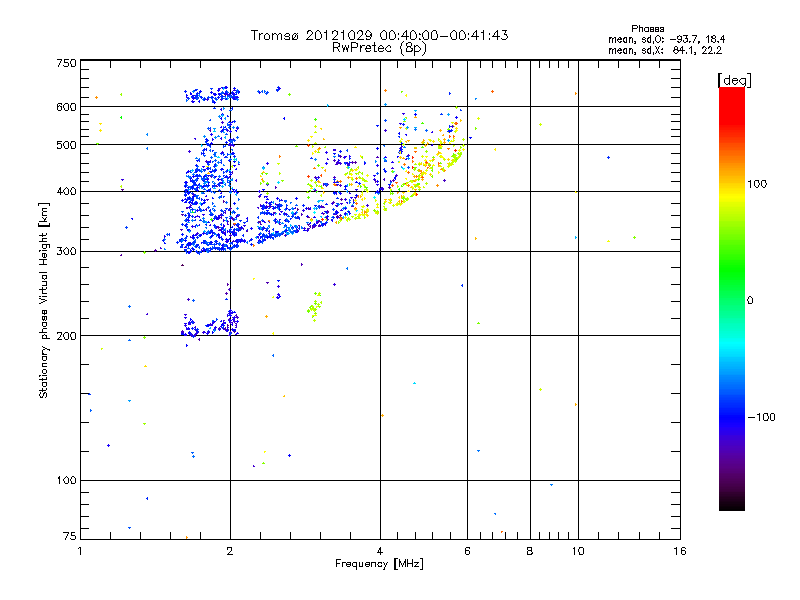This screenshot has height=600, width=800.
Task: Click the y-axis label 'Stationary phase Virtual Height [km]'
Action: [x=44, y=300]
